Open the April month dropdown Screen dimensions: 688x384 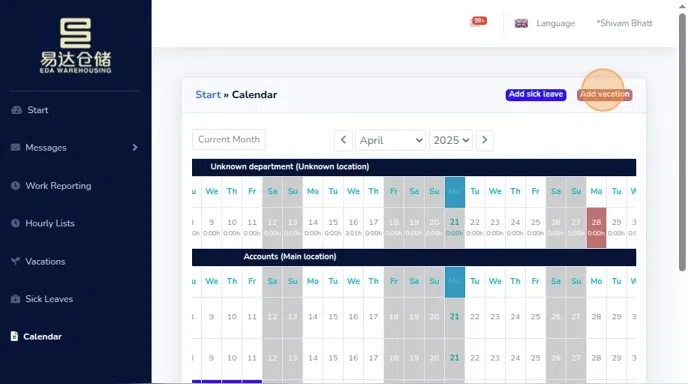point(390,140)
